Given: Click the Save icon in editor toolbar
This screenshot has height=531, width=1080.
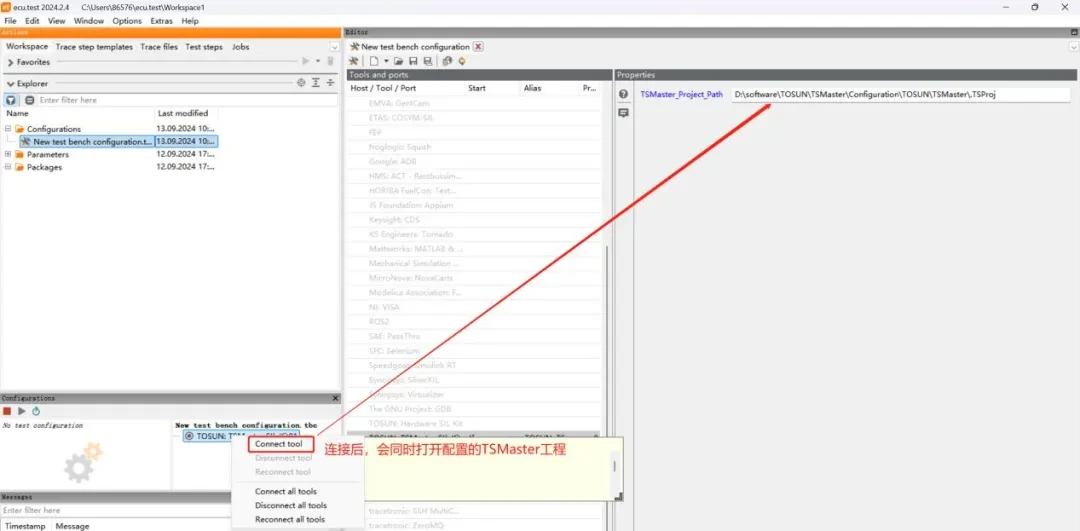Looking at the screenshot, I should [415, 61].
